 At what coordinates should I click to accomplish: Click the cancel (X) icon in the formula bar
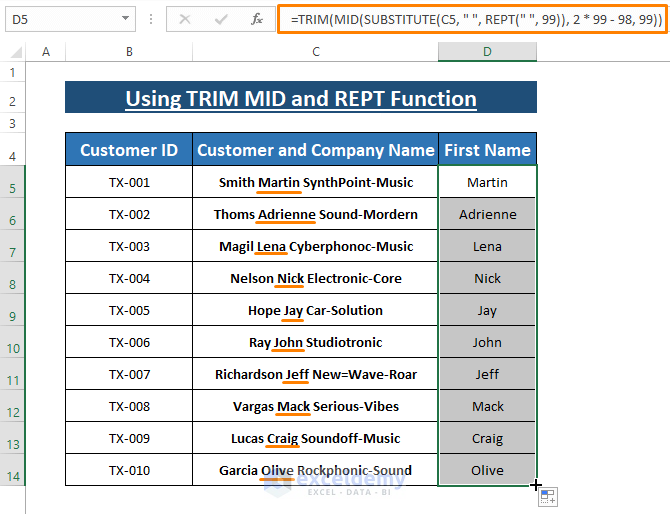185,19
